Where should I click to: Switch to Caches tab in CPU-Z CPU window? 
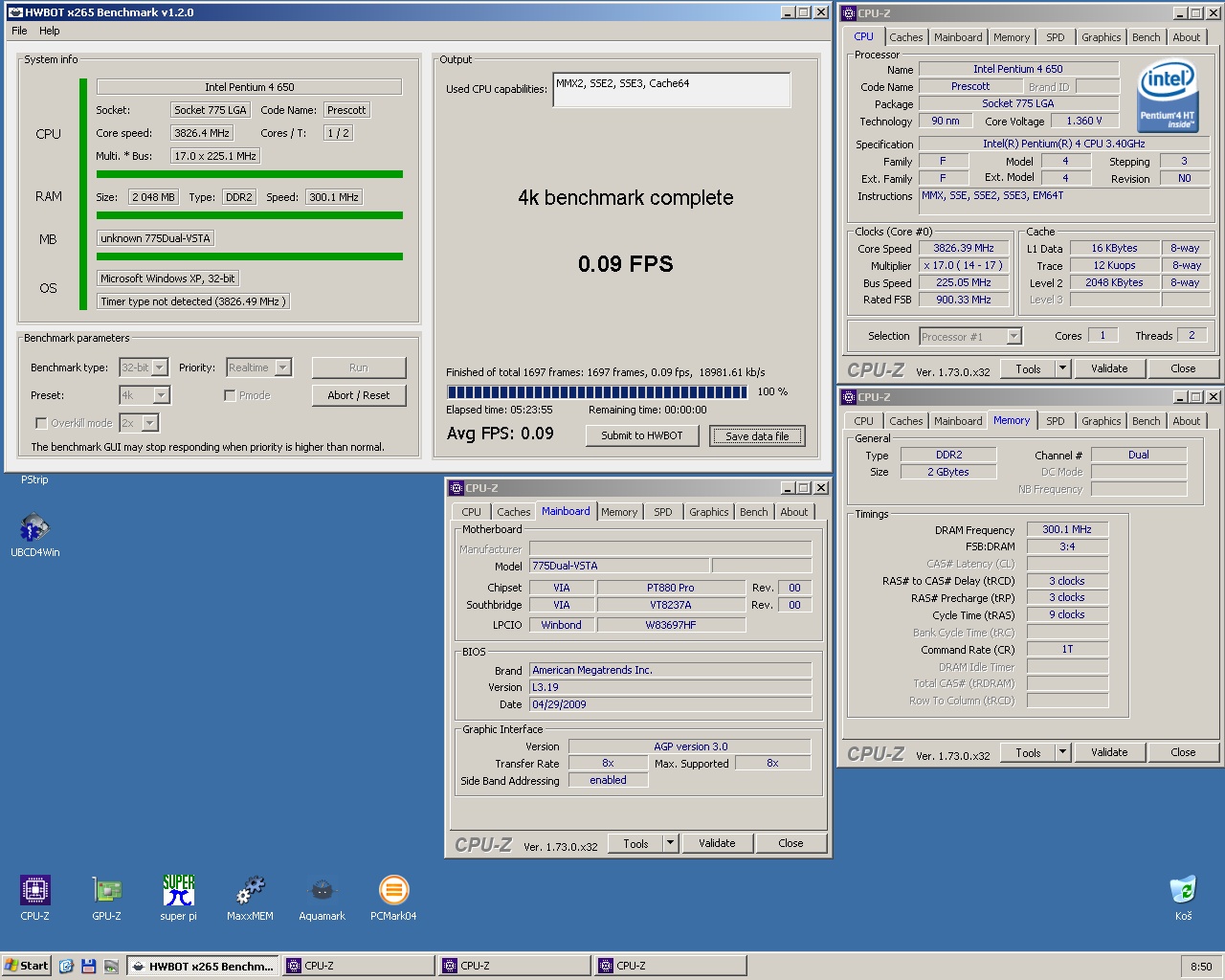[x=906, y=37]
